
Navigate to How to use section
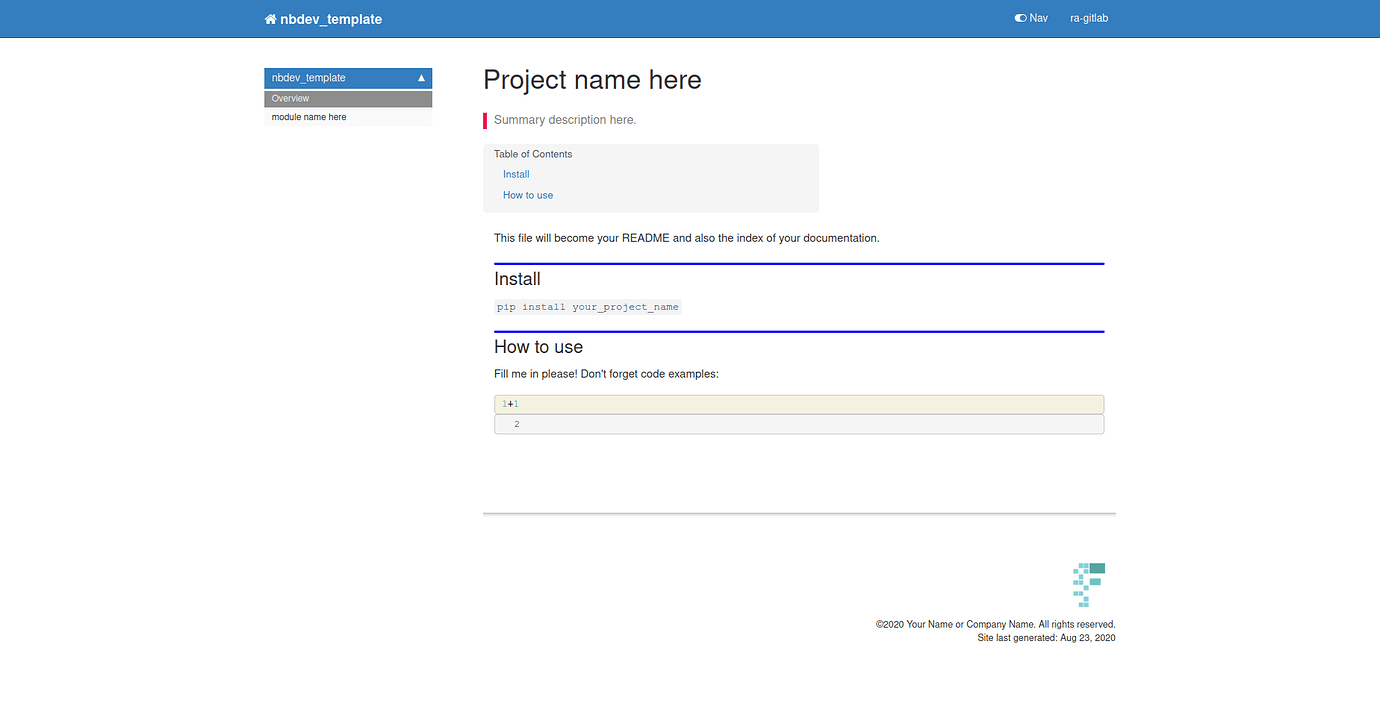coord(528,194)
